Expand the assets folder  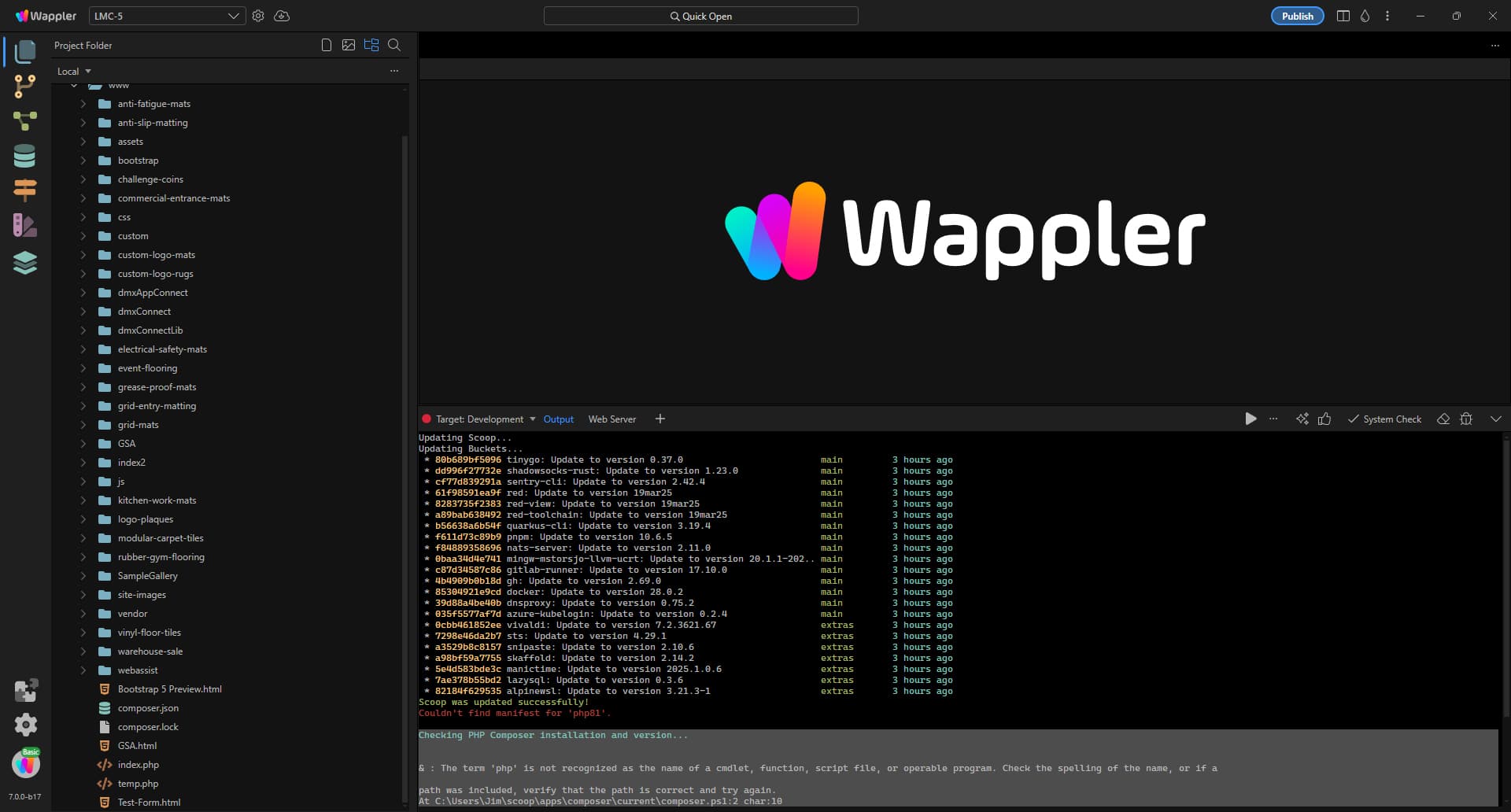tap(83, 142)
